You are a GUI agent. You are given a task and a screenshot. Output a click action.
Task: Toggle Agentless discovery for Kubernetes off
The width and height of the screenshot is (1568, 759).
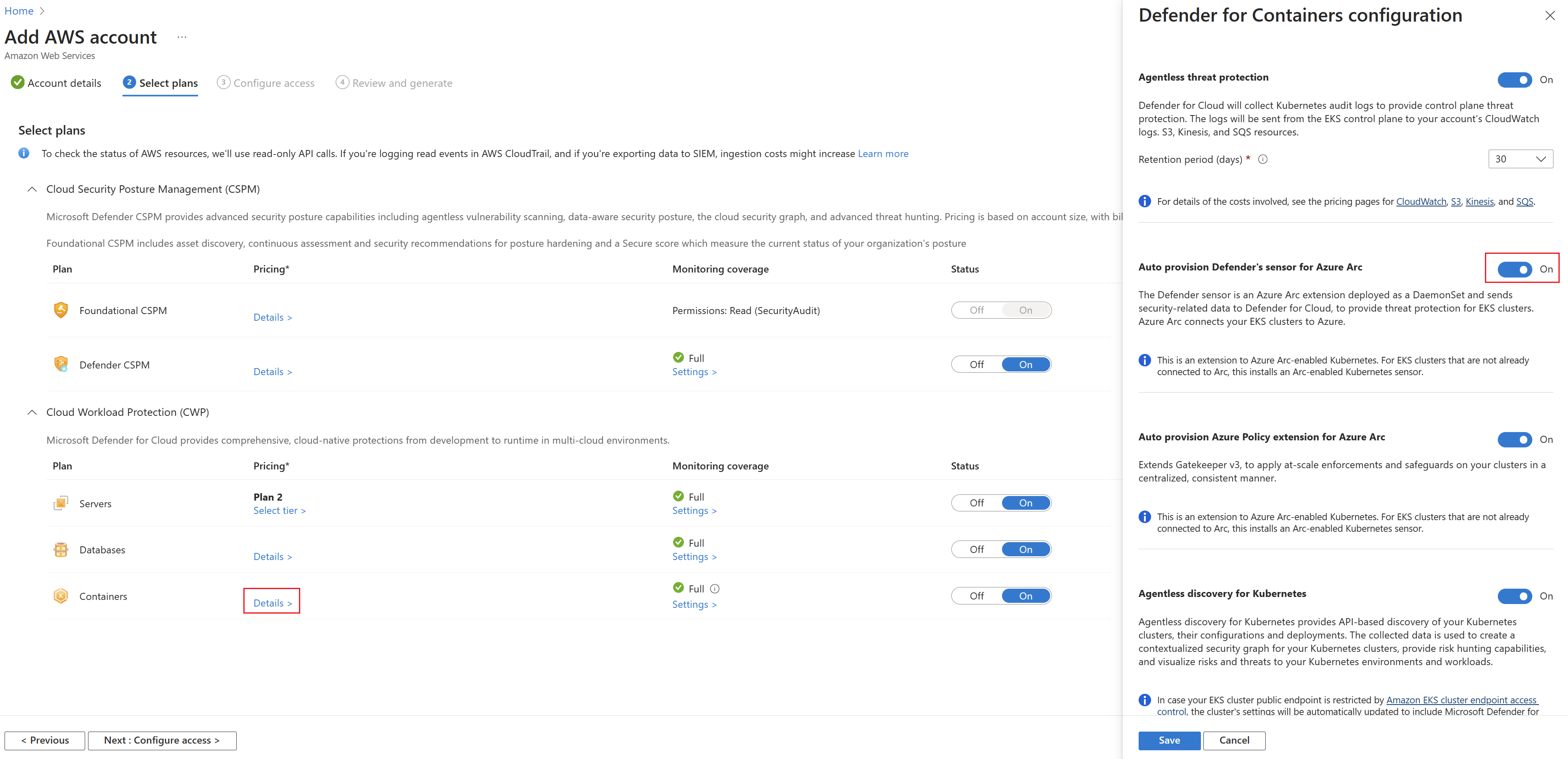[1514, 596]
